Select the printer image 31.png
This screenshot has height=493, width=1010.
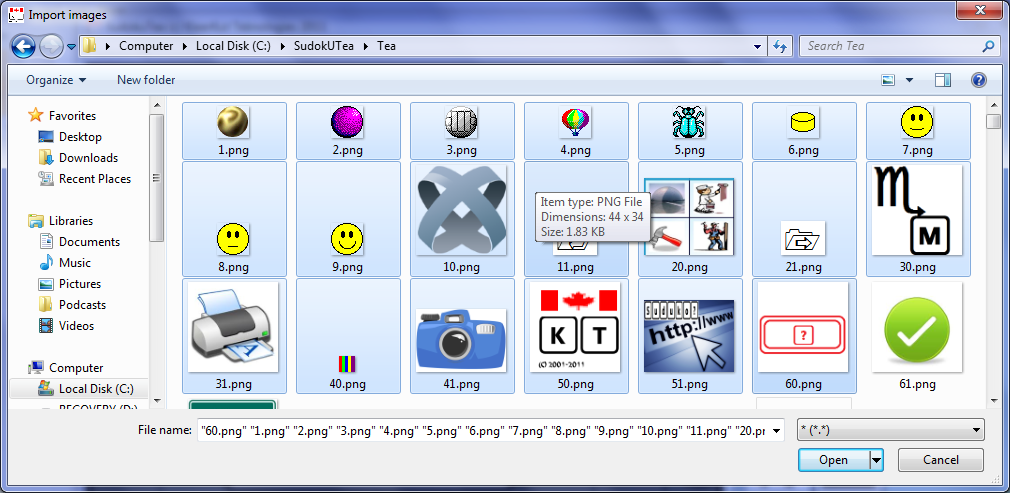[x=233, y=330]
